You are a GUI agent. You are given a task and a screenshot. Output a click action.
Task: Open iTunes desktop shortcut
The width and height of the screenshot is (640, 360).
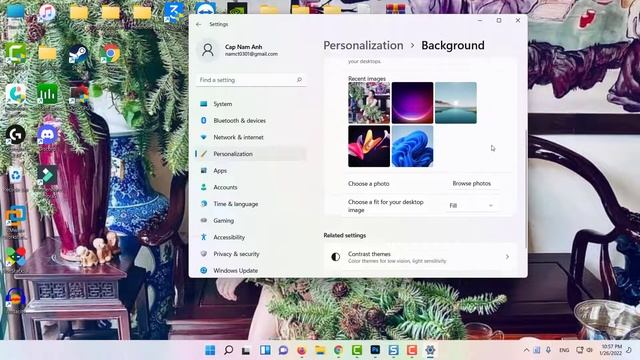coord(47,13)
